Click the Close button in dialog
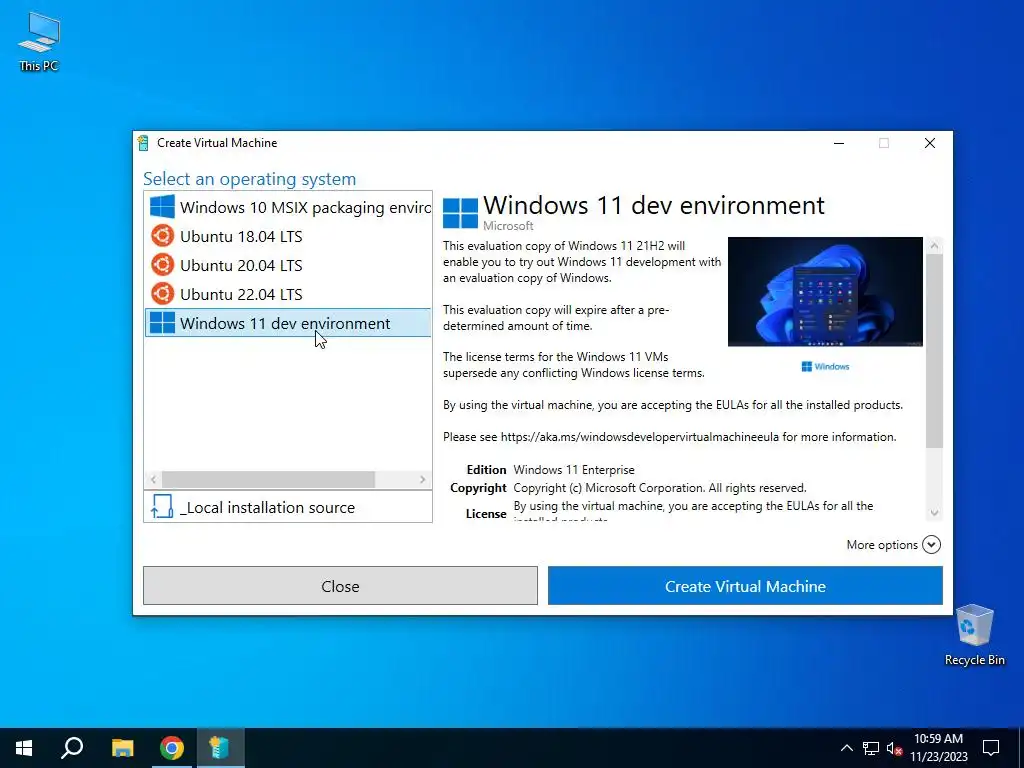Image resolution: width=1024 pixels, height=768 pixels. click(x=340, y=586)
